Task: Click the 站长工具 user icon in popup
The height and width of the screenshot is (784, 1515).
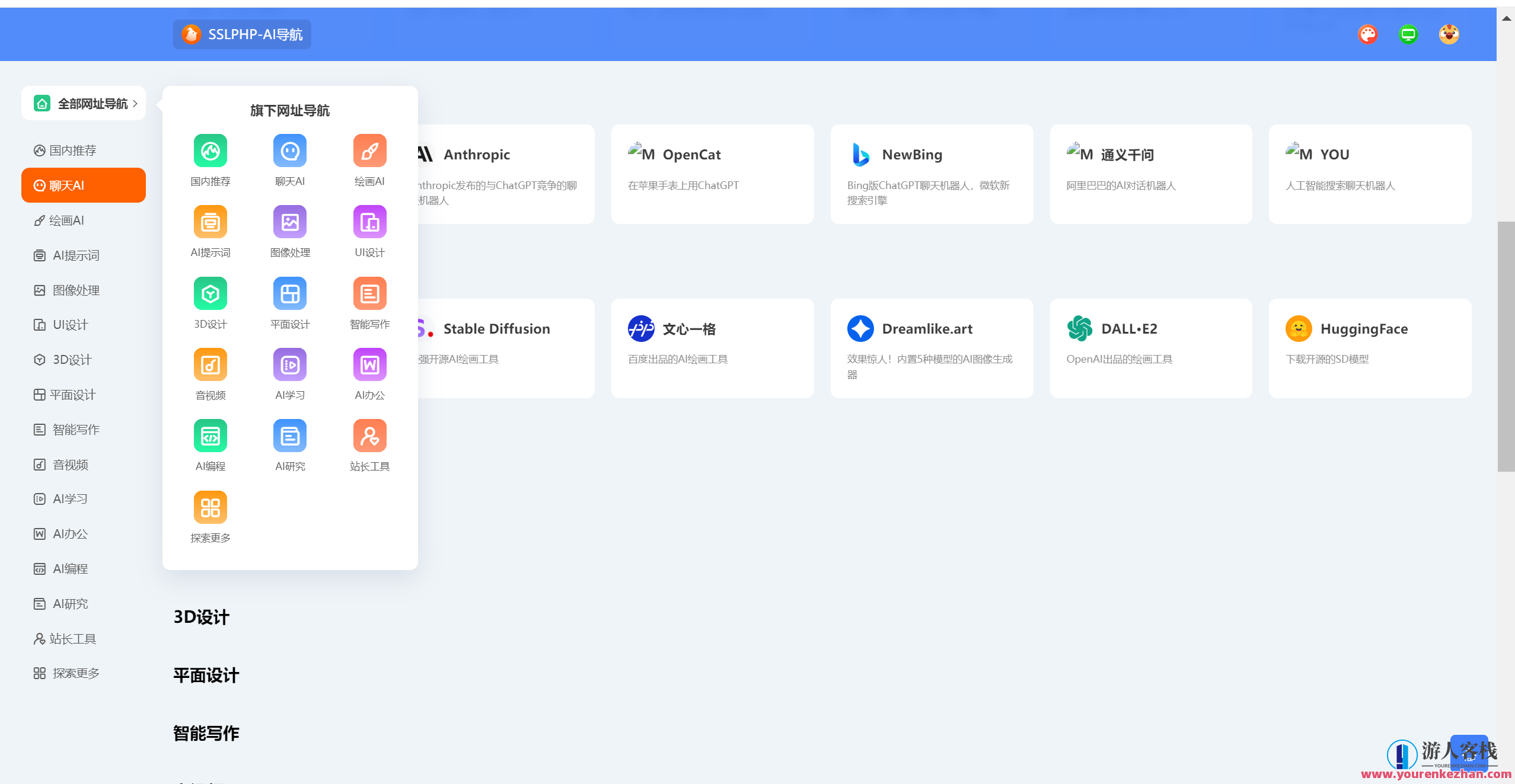Action: (x=369, y=436)
